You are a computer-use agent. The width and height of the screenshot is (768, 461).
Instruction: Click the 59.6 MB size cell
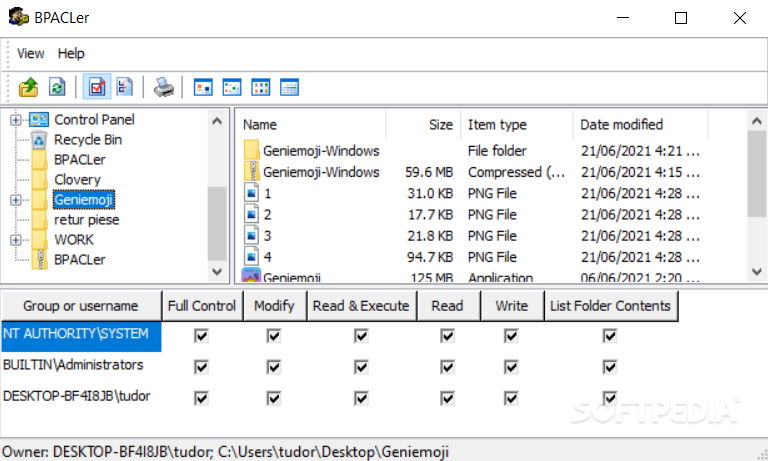point(429,172)
